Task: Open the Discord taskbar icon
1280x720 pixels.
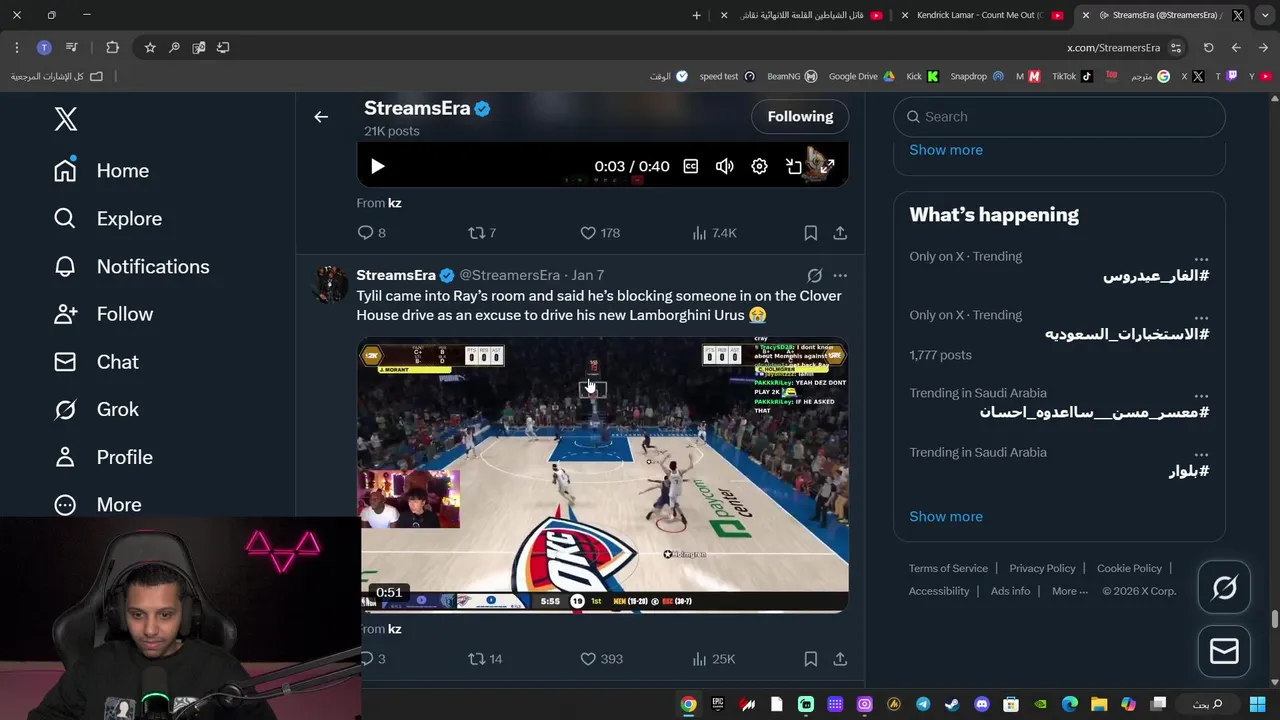Action: (981, 705)
